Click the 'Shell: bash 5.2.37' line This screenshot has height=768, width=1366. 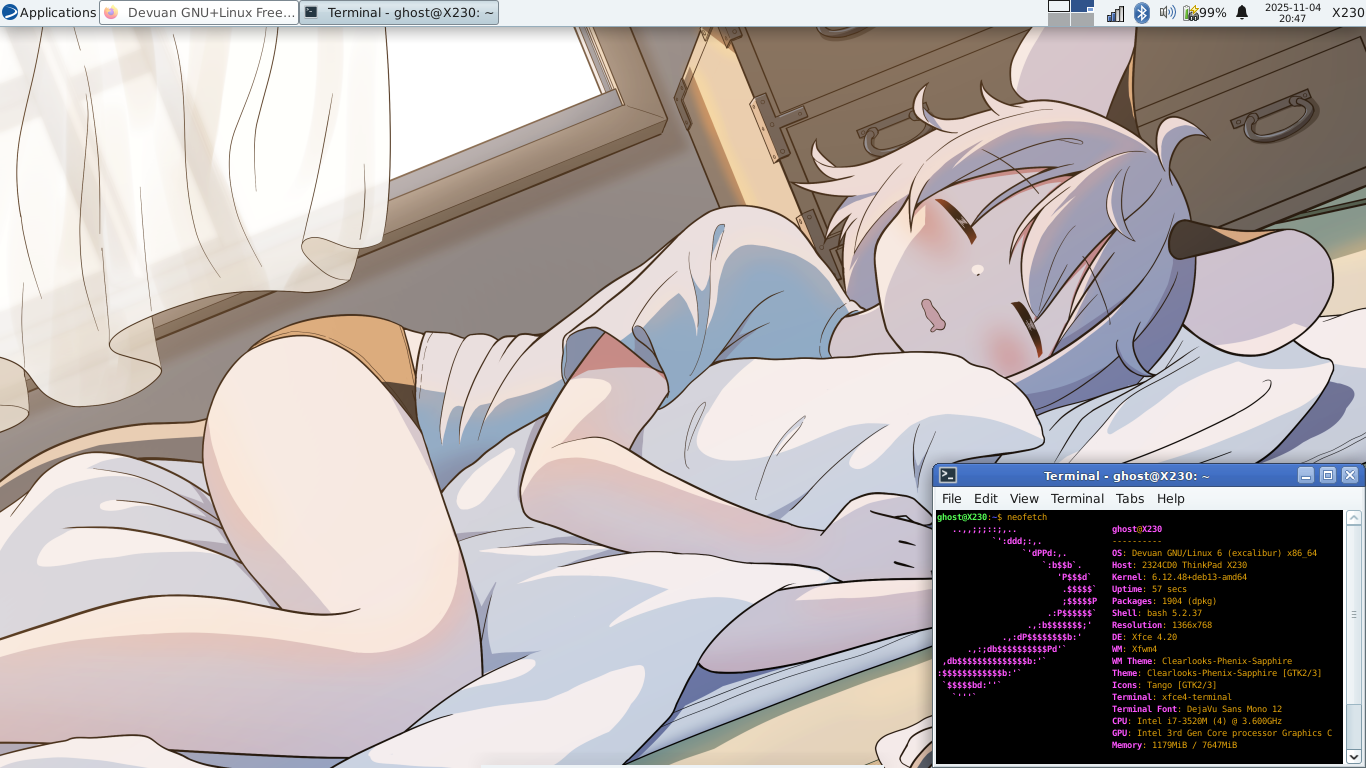pos(1157,613)
